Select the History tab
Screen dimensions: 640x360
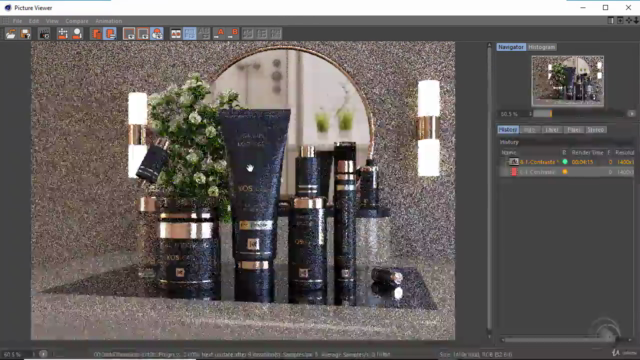pos(508,130)
